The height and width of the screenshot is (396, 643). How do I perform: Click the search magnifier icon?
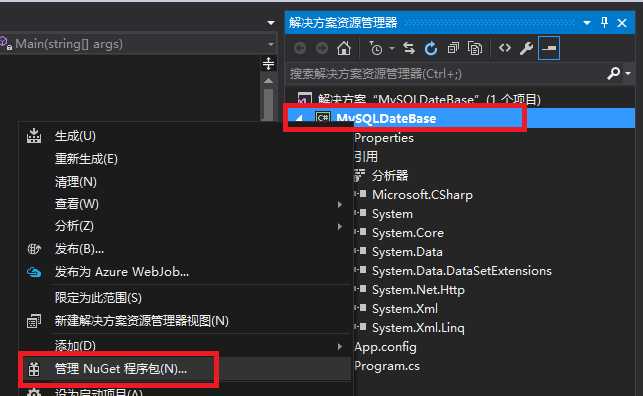(613, 73)
